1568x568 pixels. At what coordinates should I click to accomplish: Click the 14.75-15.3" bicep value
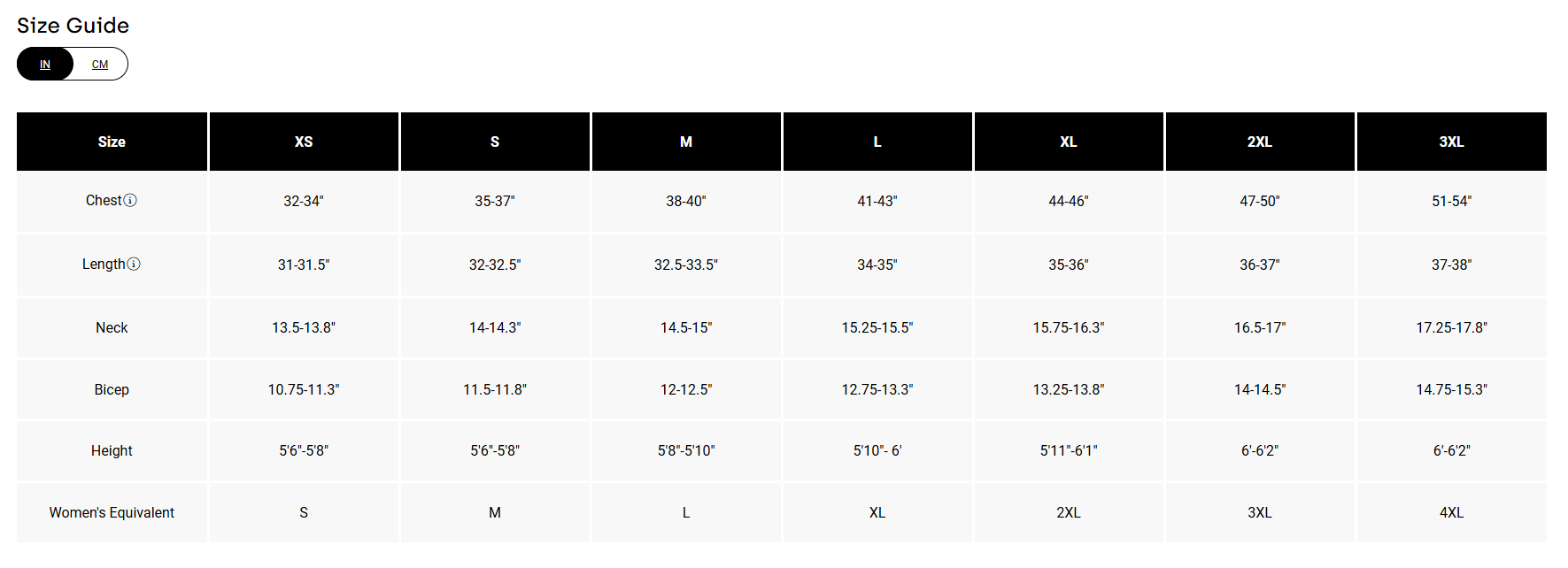click(1451, 390)
